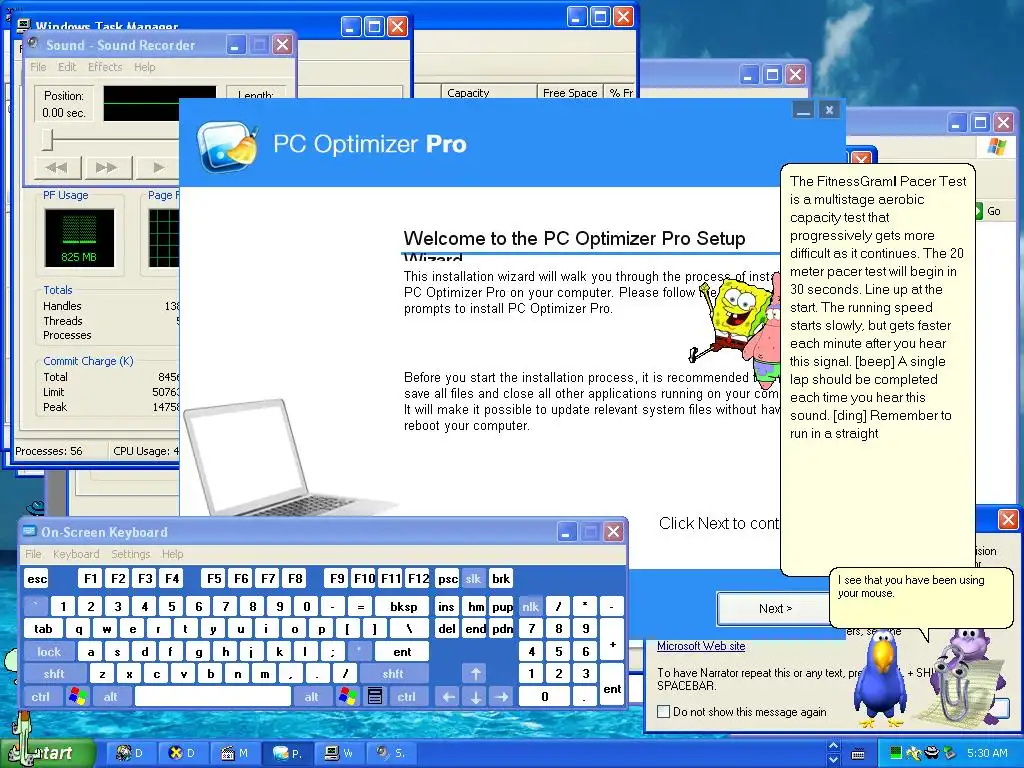Click Sound Recorder's play button
The height and width of the screenshot is (768, 1024).
157,167
